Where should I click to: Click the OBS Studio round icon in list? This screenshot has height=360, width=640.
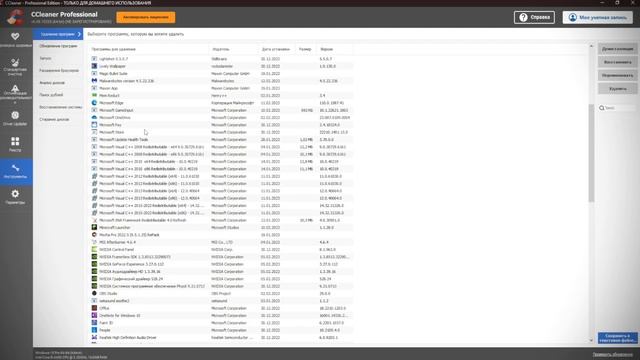coord(94,293)
